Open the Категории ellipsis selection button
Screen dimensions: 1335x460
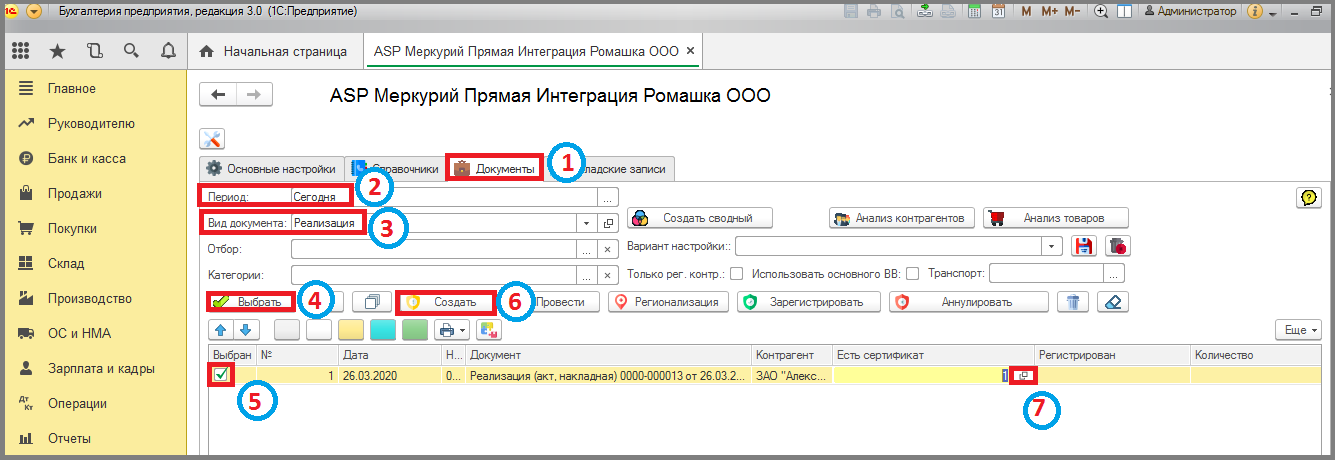pyautogui.click(x=587, y=275)
